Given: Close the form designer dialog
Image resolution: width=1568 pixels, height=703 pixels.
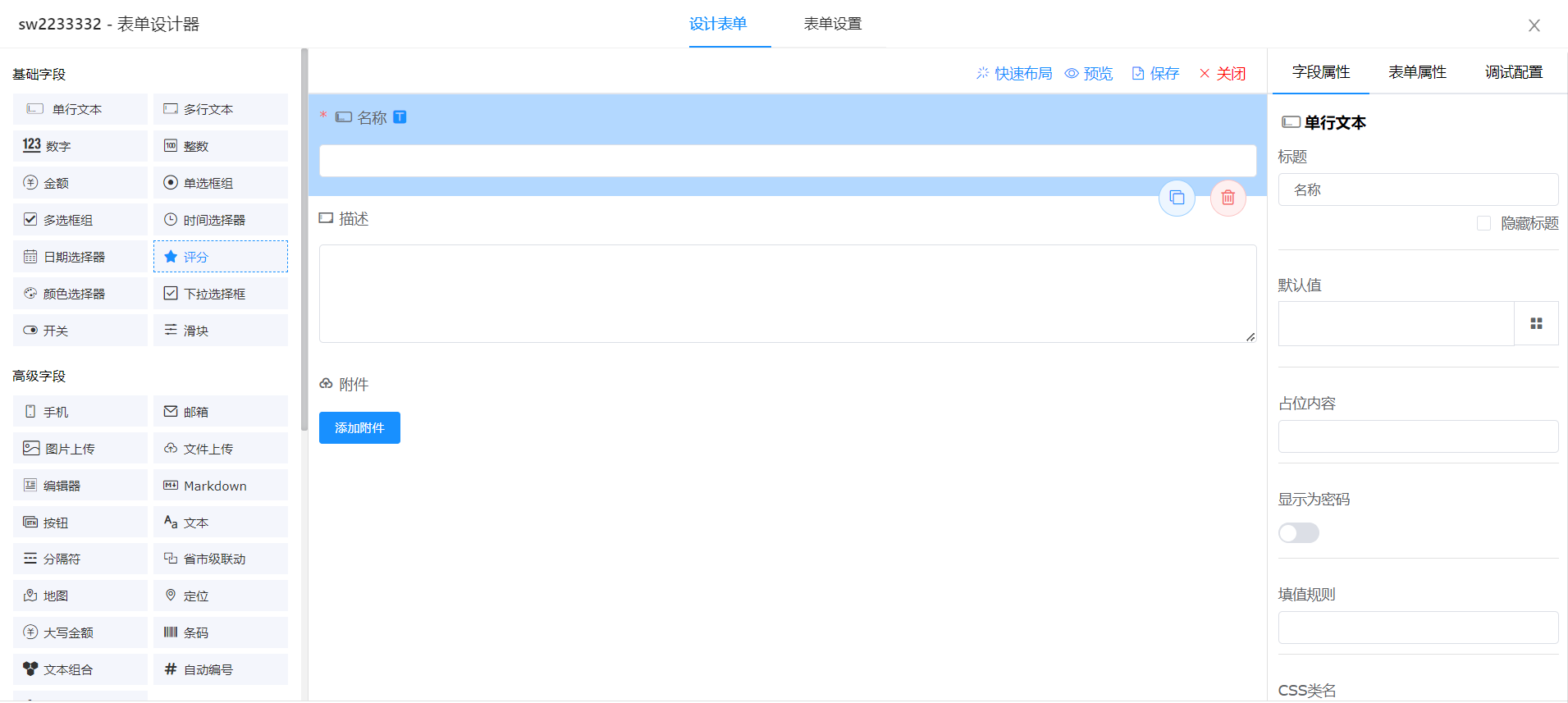Looking at the screenshot, I should (x=1534, y=25).
